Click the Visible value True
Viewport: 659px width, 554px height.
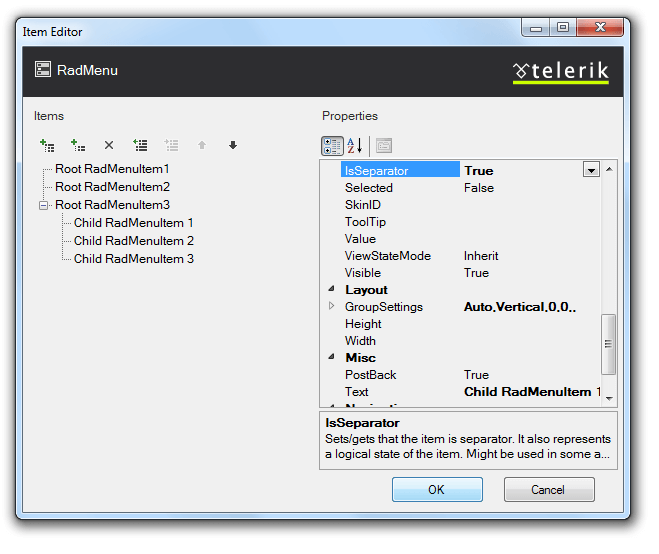click(x=476, y=273)
